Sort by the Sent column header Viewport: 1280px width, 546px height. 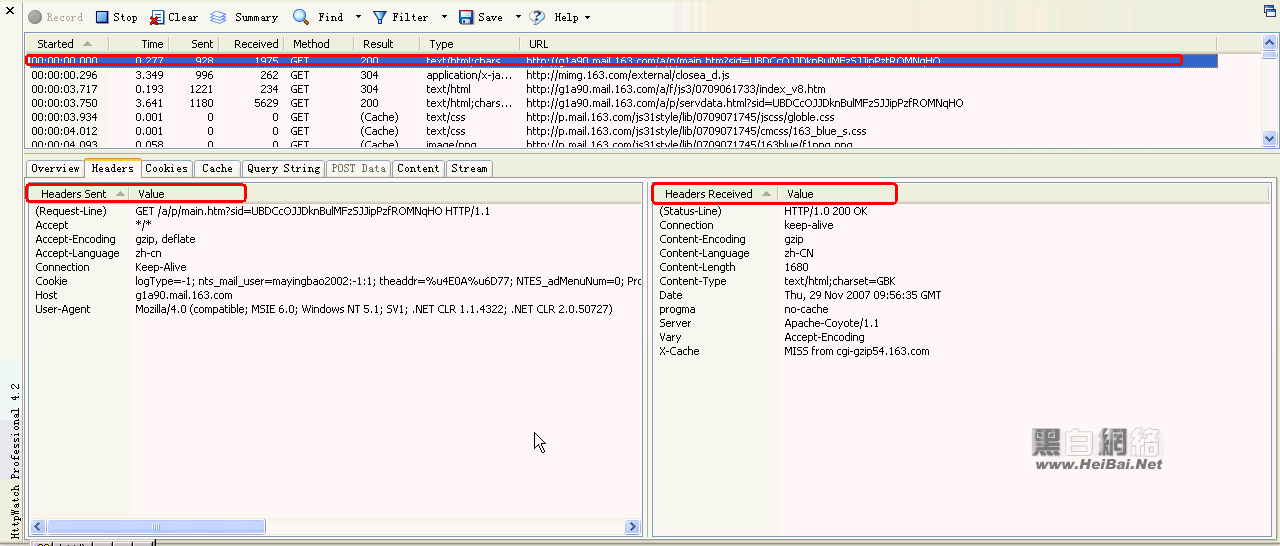click(x=192, y=44)
